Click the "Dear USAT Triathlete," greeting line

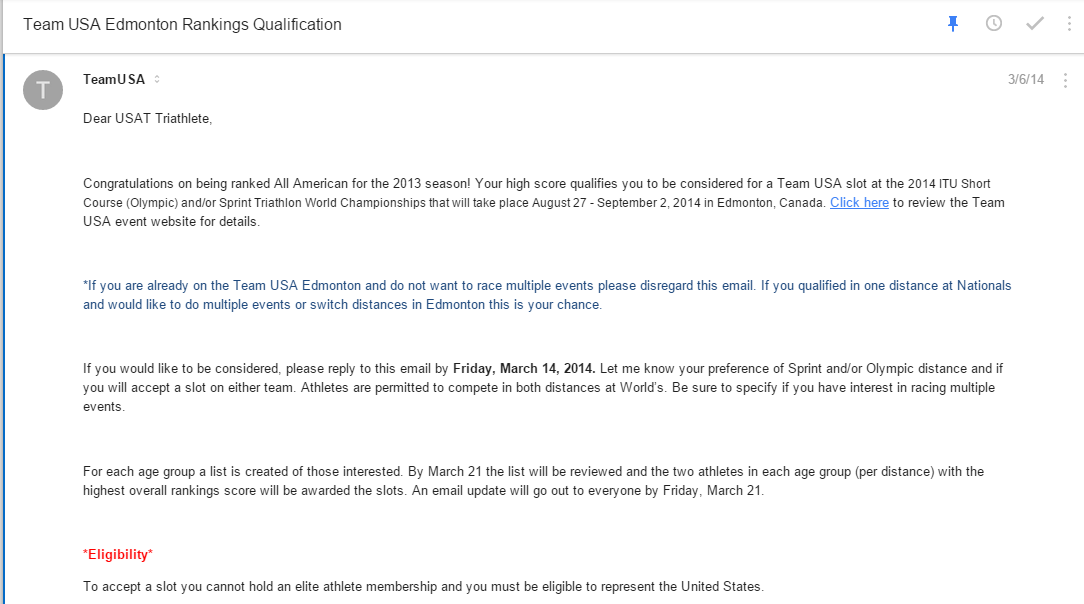coord(148,119)
